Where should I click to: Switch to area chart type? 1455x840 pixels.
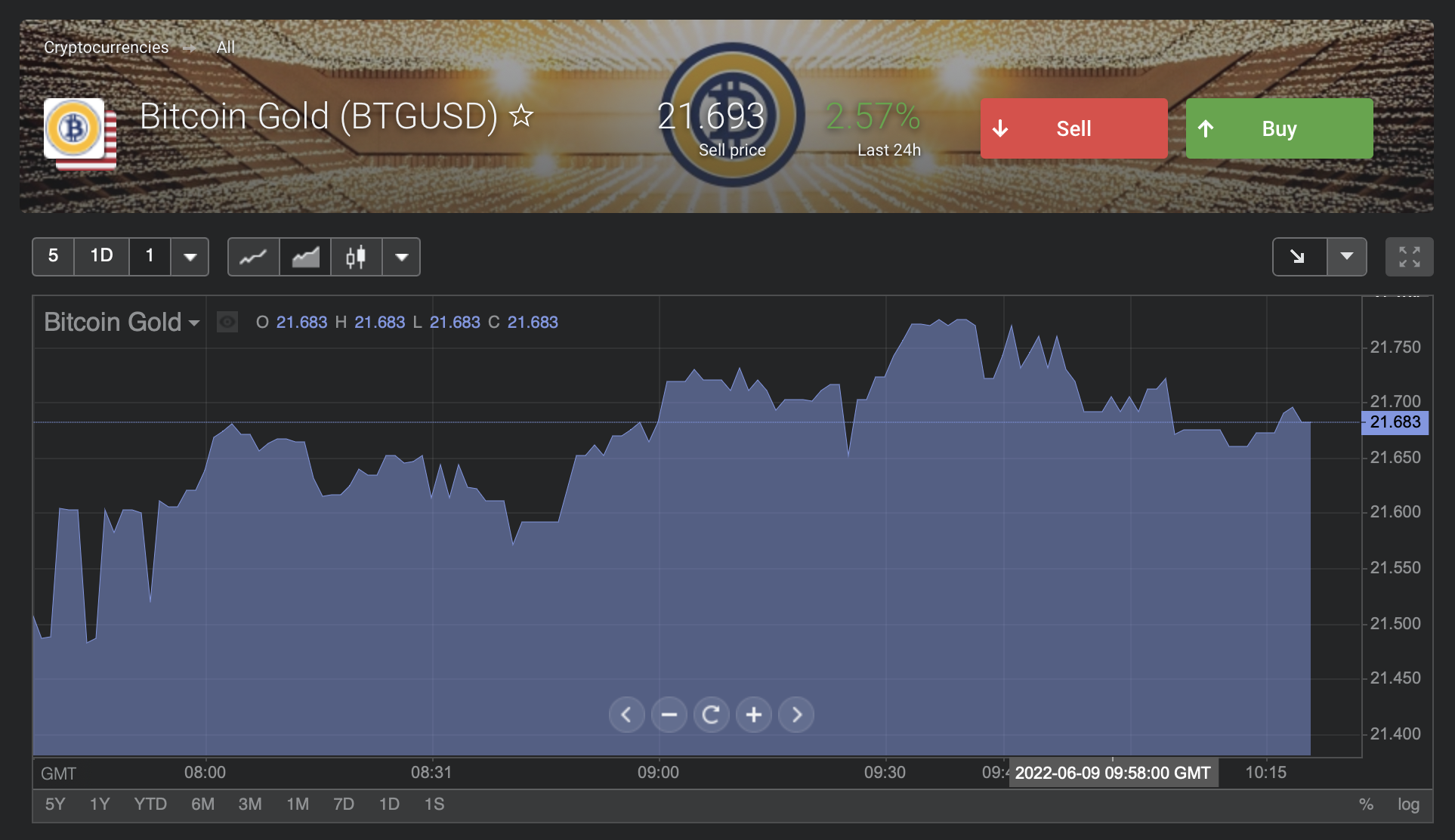[x=305, y=257]
